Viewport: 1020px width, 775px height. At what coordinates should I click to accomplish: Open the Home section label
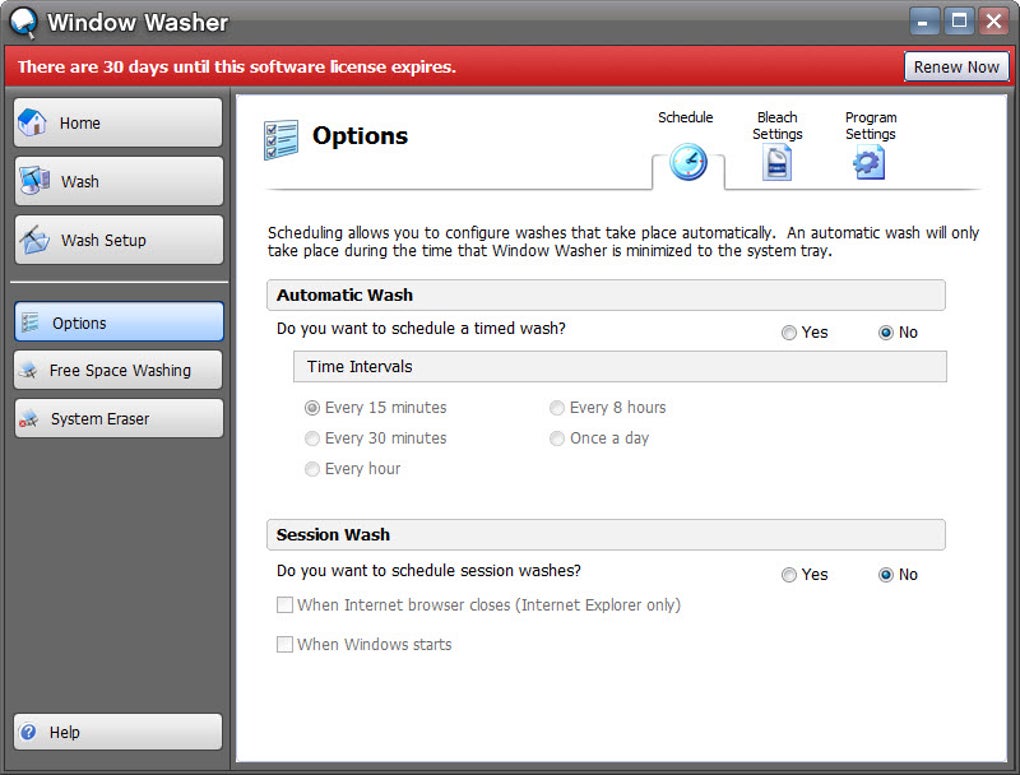click(80, 123)
